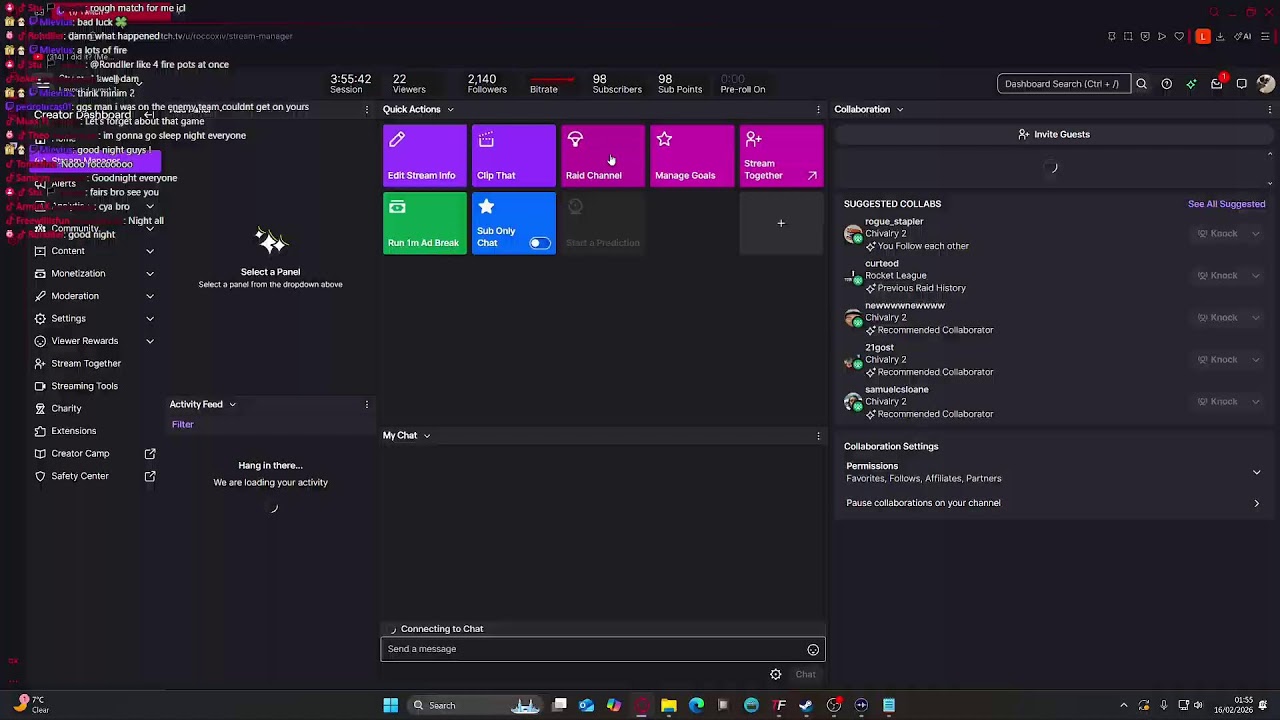The image size is (1280, 720).
Task: Open Collaboration panel three-dot menu
Action: tap(1270, 110)
